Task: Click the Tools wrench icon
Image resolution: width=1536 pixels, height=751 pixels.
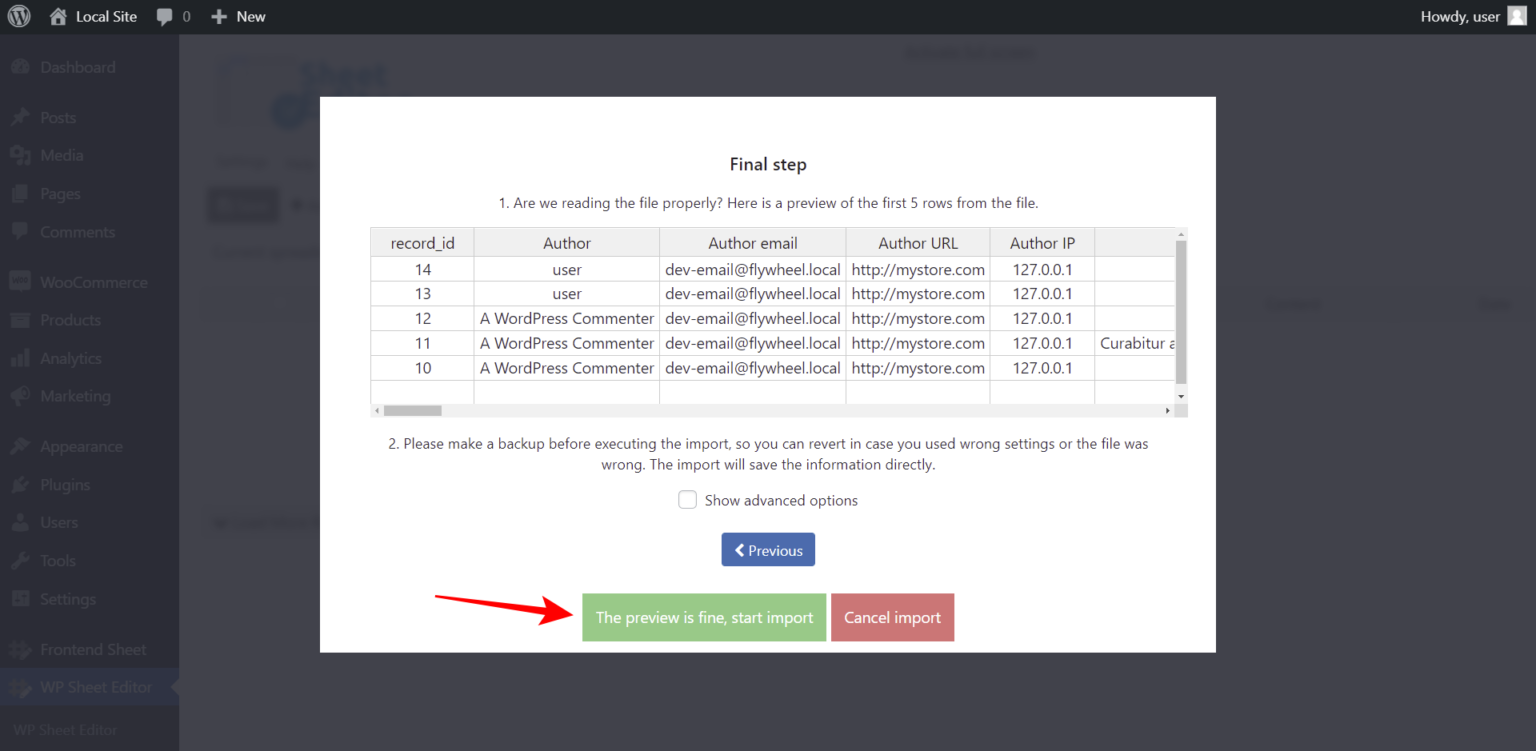Action: pos(20,560)
